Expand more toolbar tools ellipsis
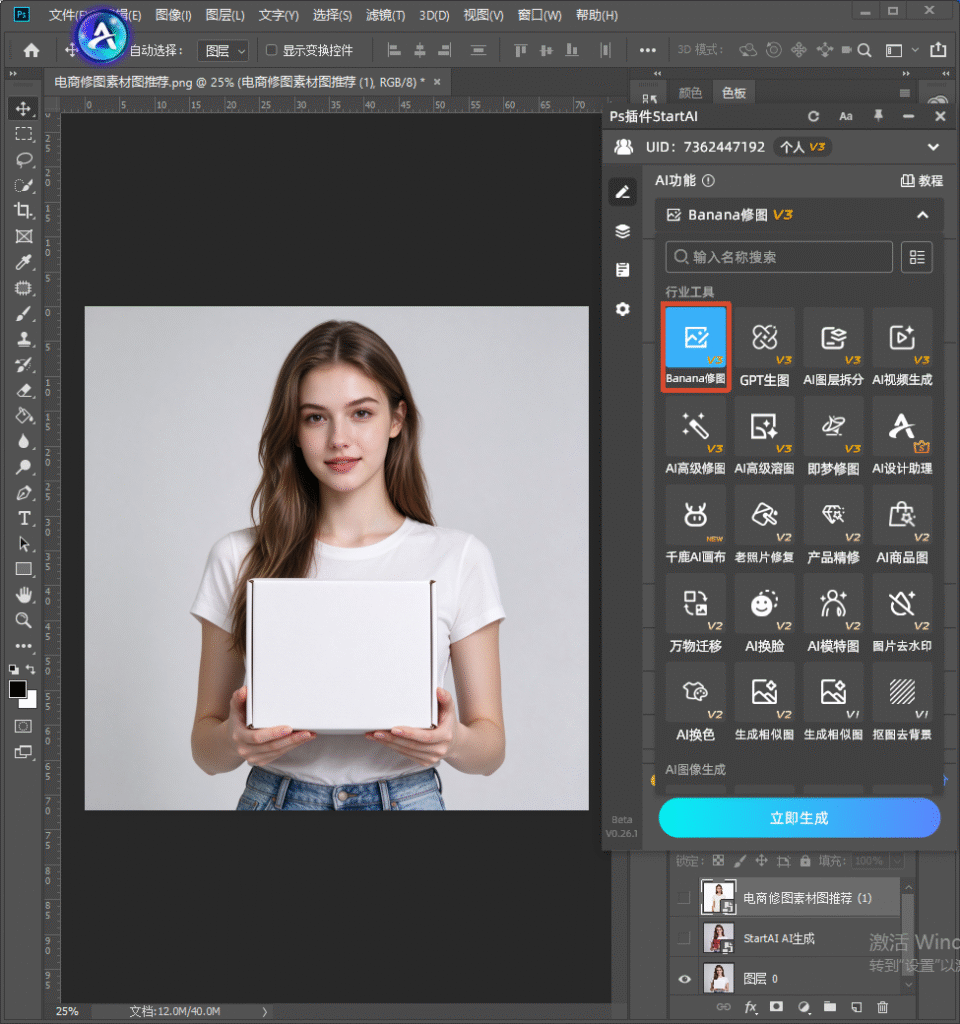The height and width of the screenshot is (1024, 960). (24, 646)
